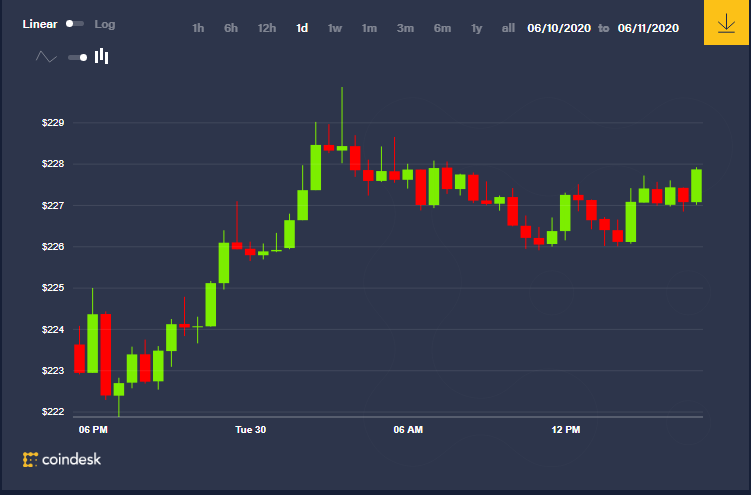Click the coindesk logo
Image resolution: width=751 pixels, height=495 pixels.
click(62, 460)
